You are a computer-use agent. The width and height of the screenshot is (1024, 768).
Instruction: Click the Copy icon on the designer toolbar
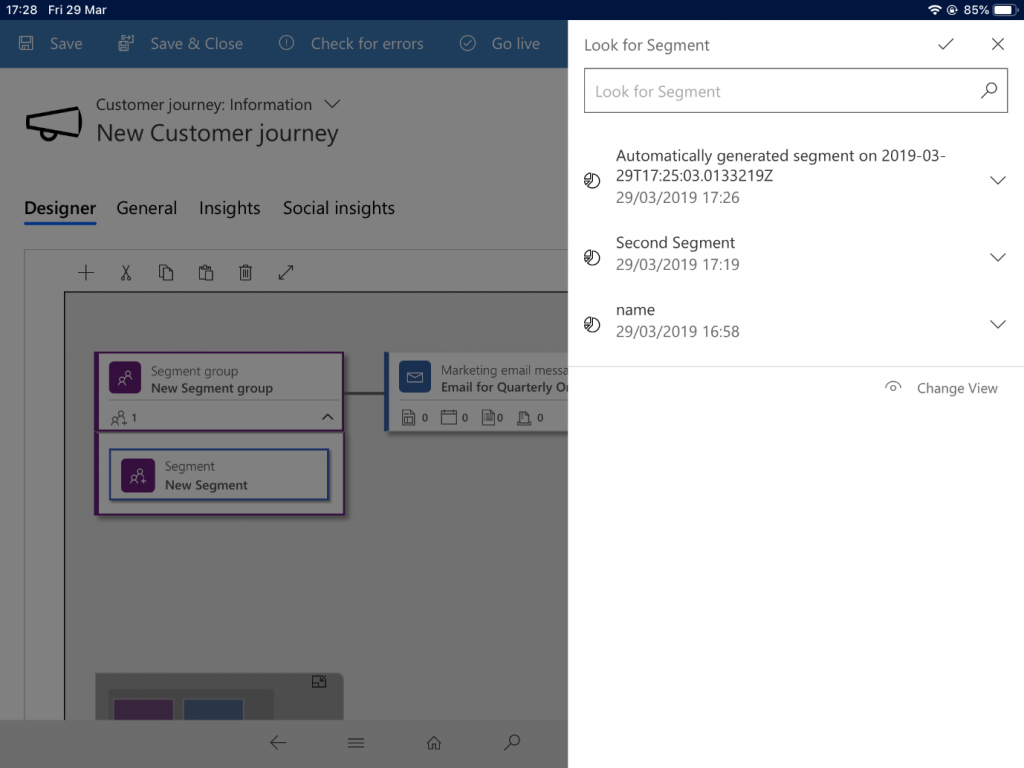click(166, 272)
